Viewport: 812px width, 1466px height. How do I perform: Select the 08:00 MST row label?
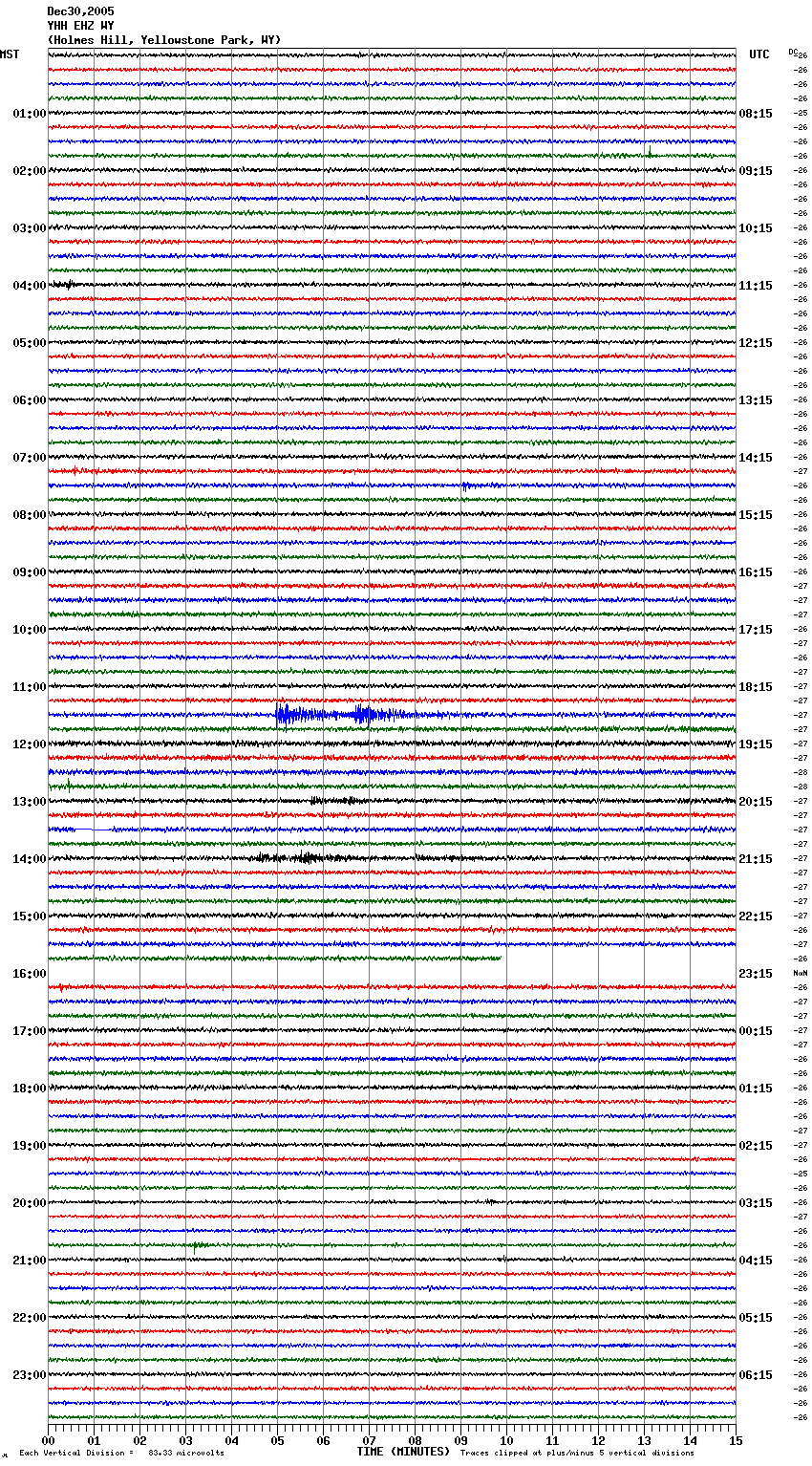[x=30, y=515]
